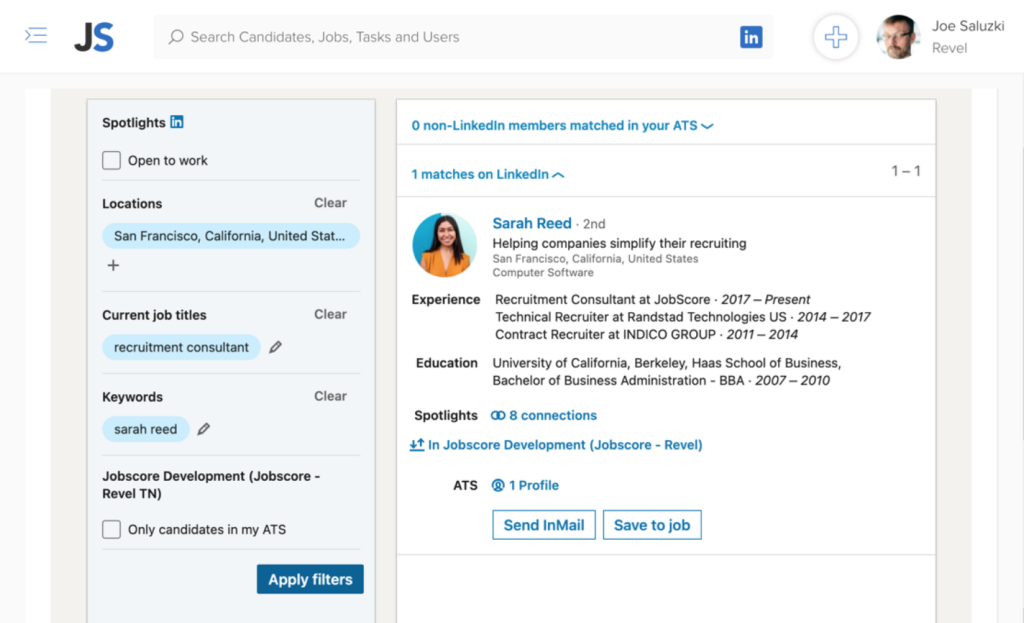Screen dimensions: 1024x623
Task: Click the LinkedIn icon in search bar
Action: point(751,37)
